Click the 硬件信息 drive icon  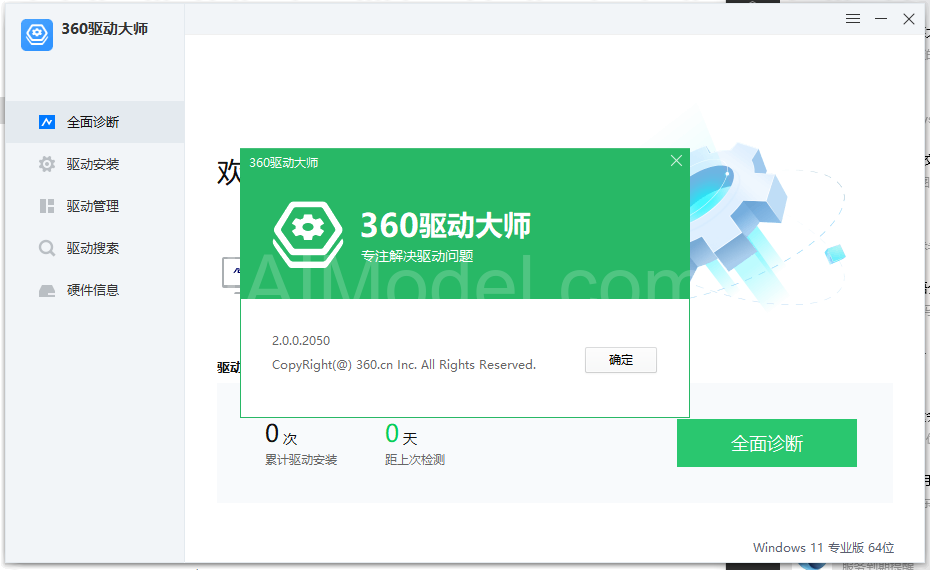tap(47, 291)
